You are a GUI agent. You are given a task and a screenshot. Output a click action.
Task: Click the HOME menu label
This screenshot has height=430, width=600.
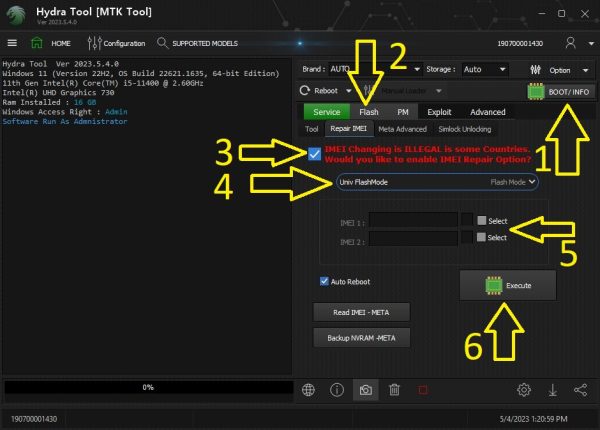click(61, 43)
